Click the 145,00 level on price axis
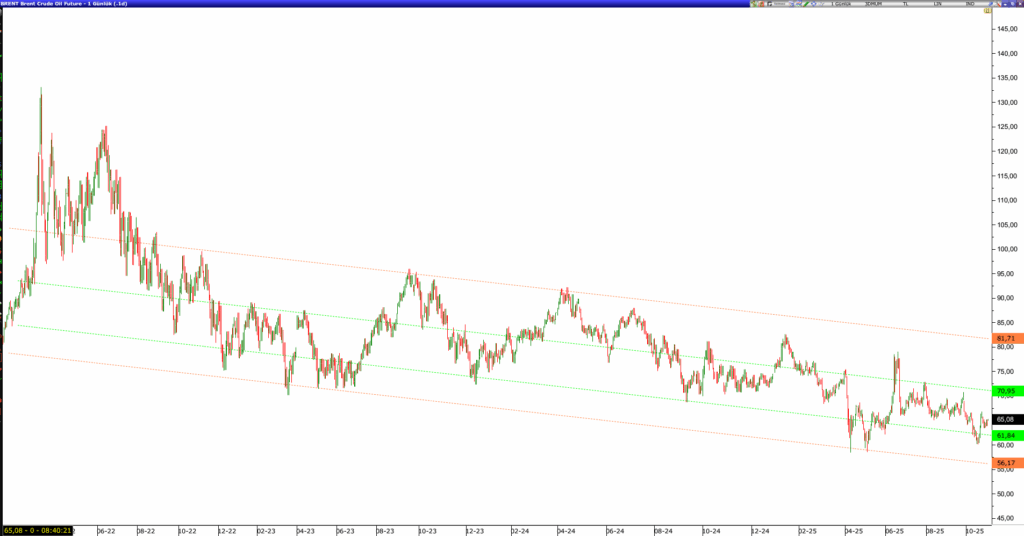This screenshot has height=536, width=1024. pyautogui.click(x=1006, y=29)
